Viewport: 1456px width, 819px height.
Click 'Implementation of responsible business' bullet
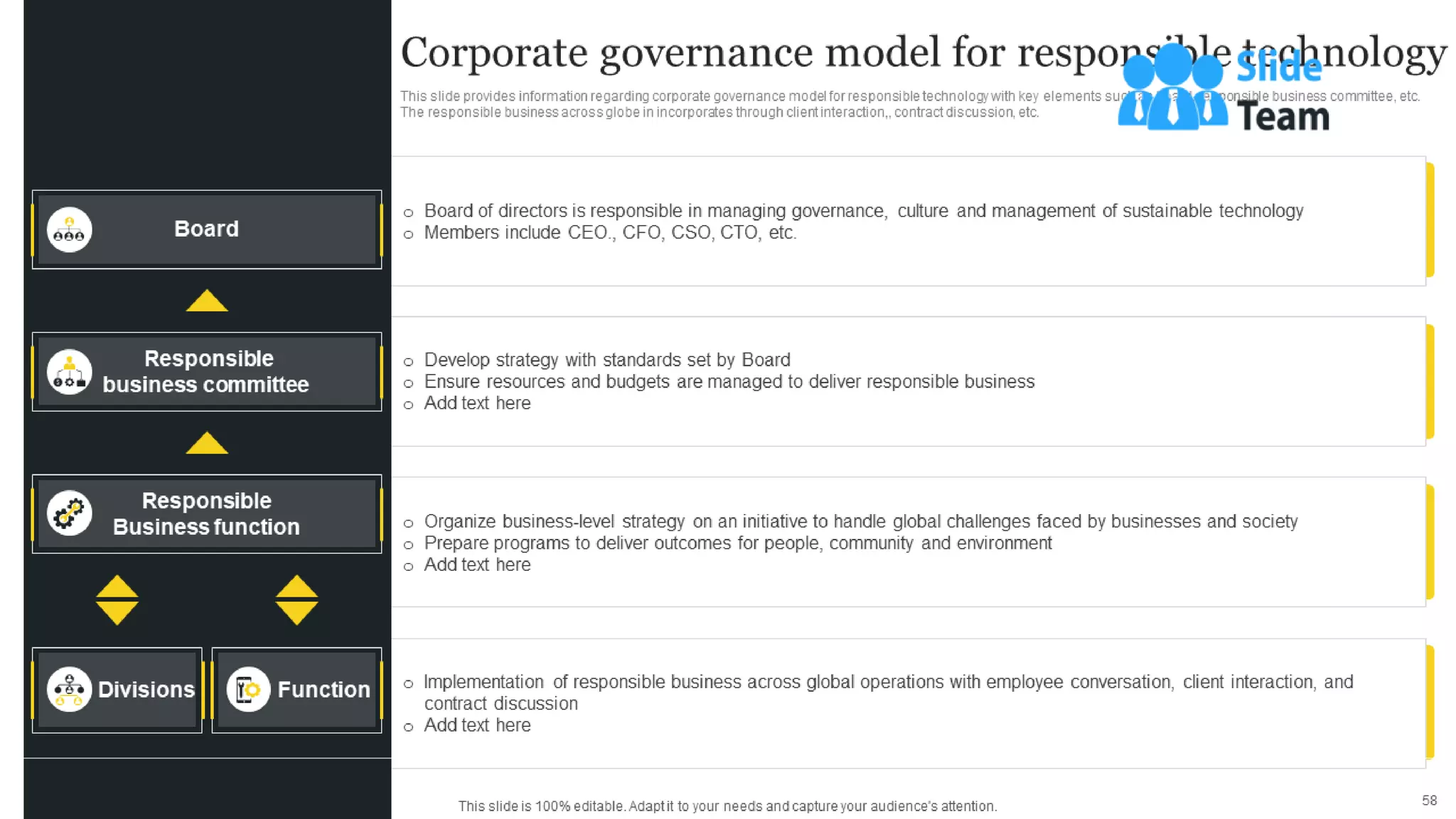tap(889, 692)
